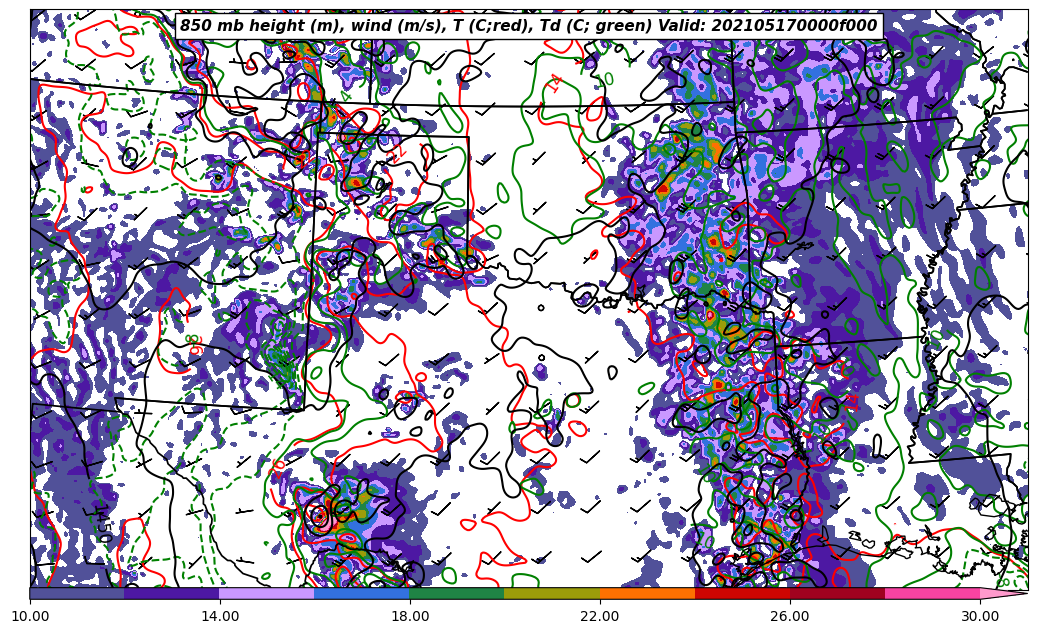Click the blue 16–18 colorbar segment
1037x633 pixels.
[x=362, y=593]
